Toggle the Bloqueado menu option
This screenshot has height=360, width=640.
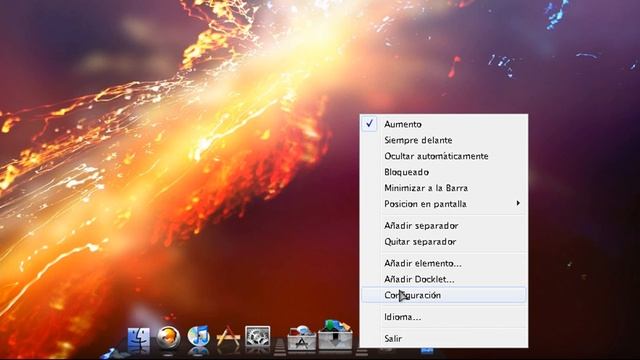point(444,172)
